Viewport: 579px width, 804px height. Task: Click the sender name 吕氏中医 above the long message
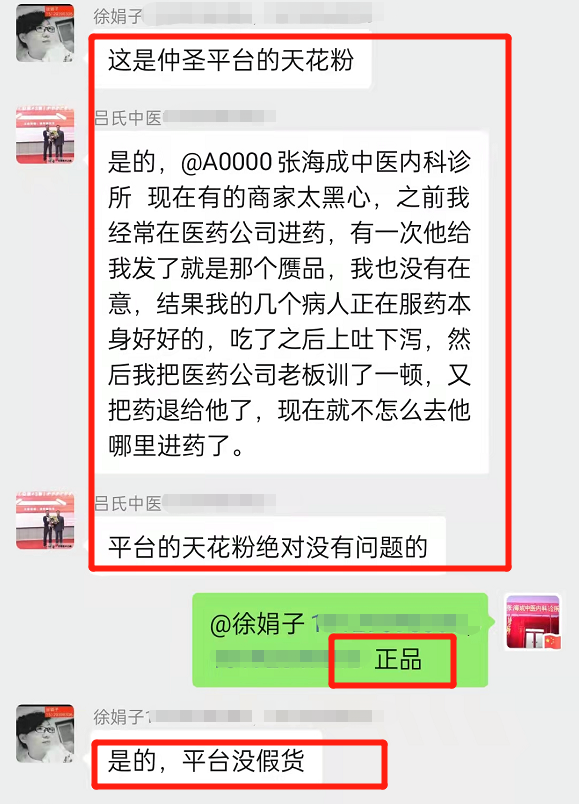(x=127, y=118)
